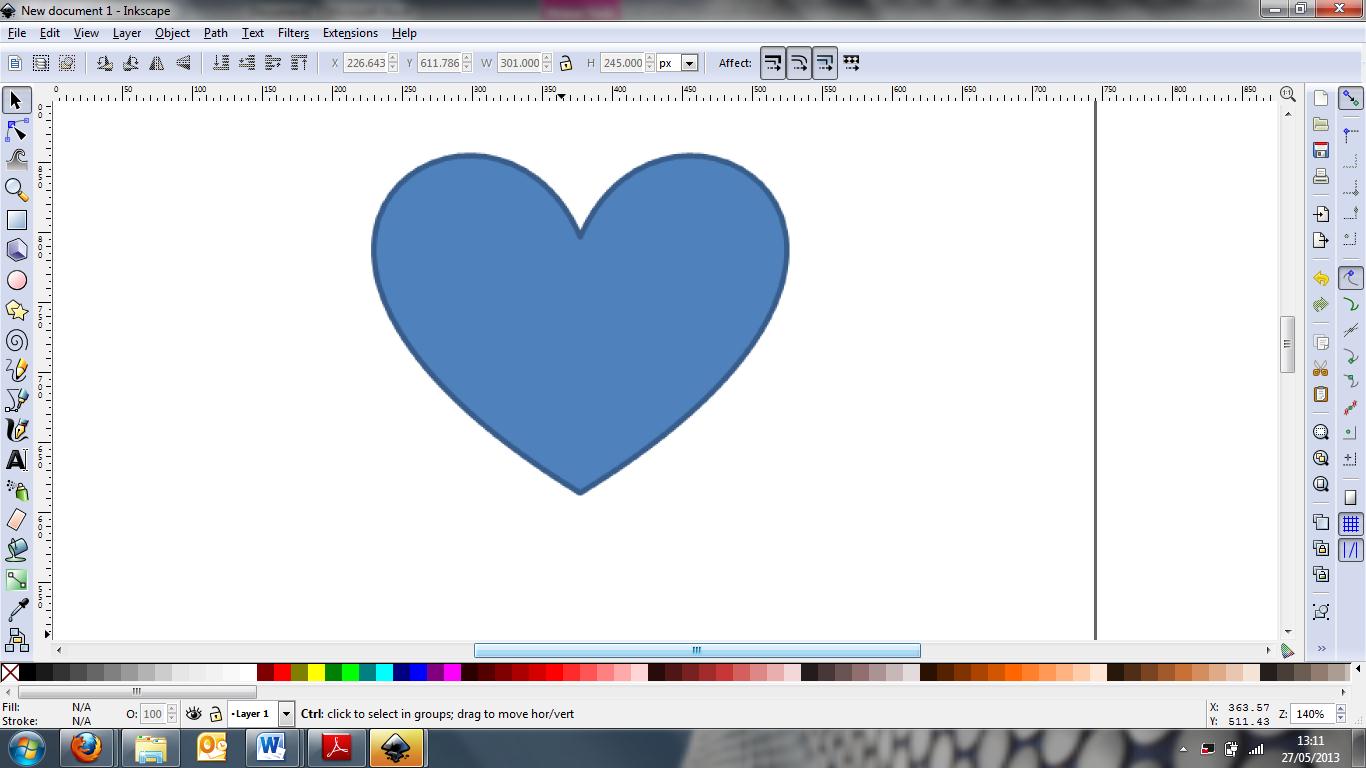Lower selection to bottom
The image size is (1366, 768).
point(221,63)
